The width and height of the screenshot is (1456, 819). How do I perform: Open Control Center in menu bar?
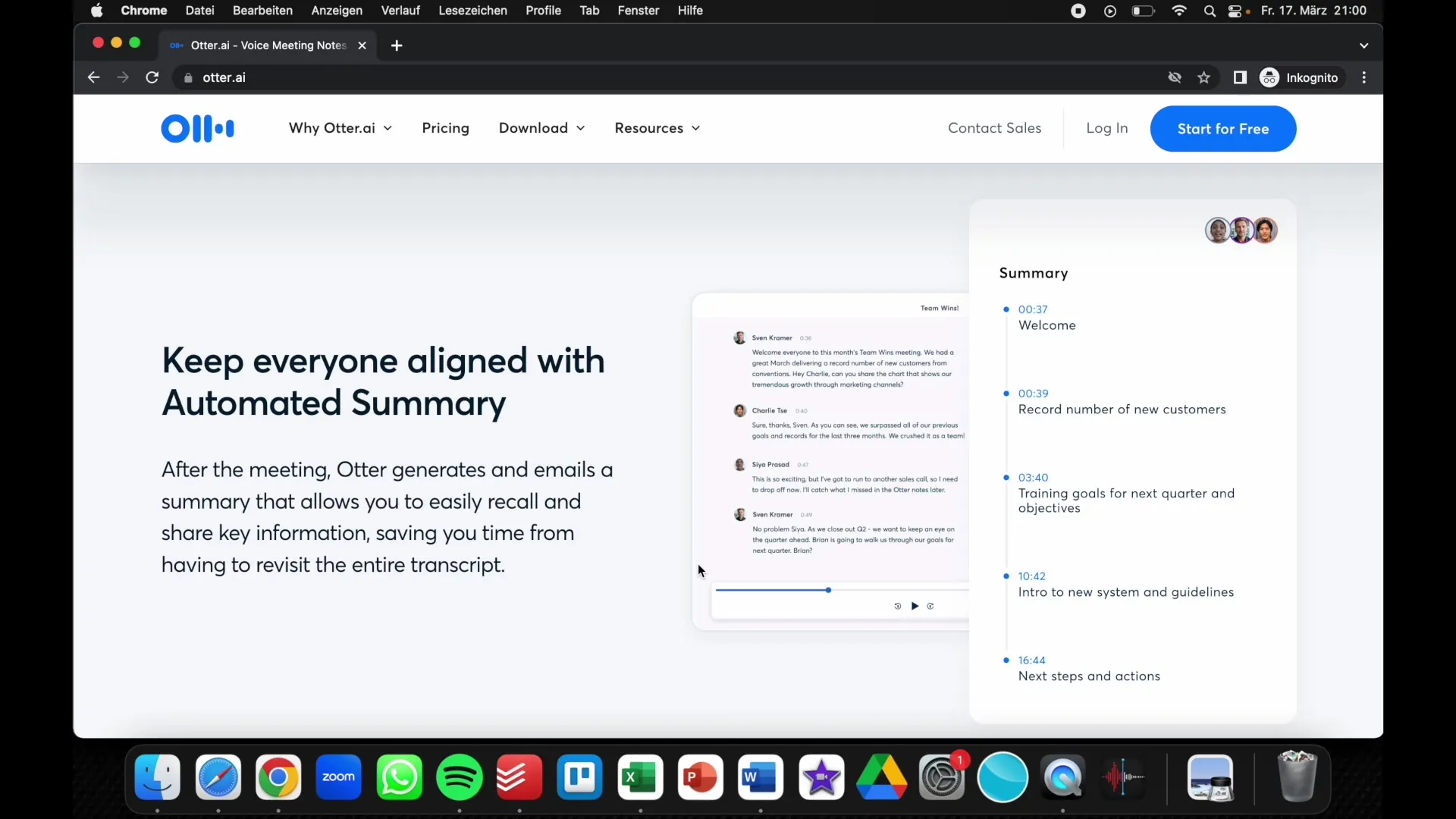pyautogui.click(x=1235, y=11)
